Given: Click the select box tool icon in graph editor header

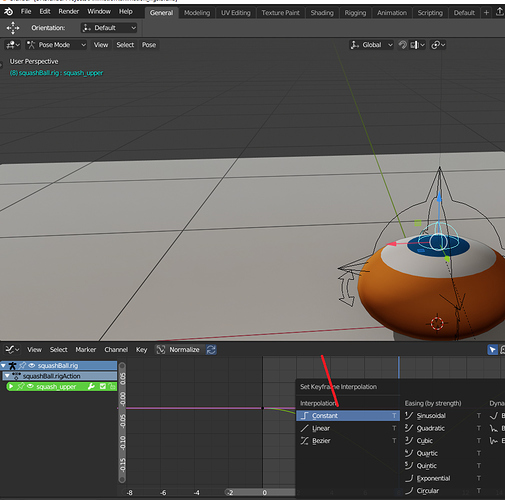Looking at the screenshot, I should coord(492,350).
